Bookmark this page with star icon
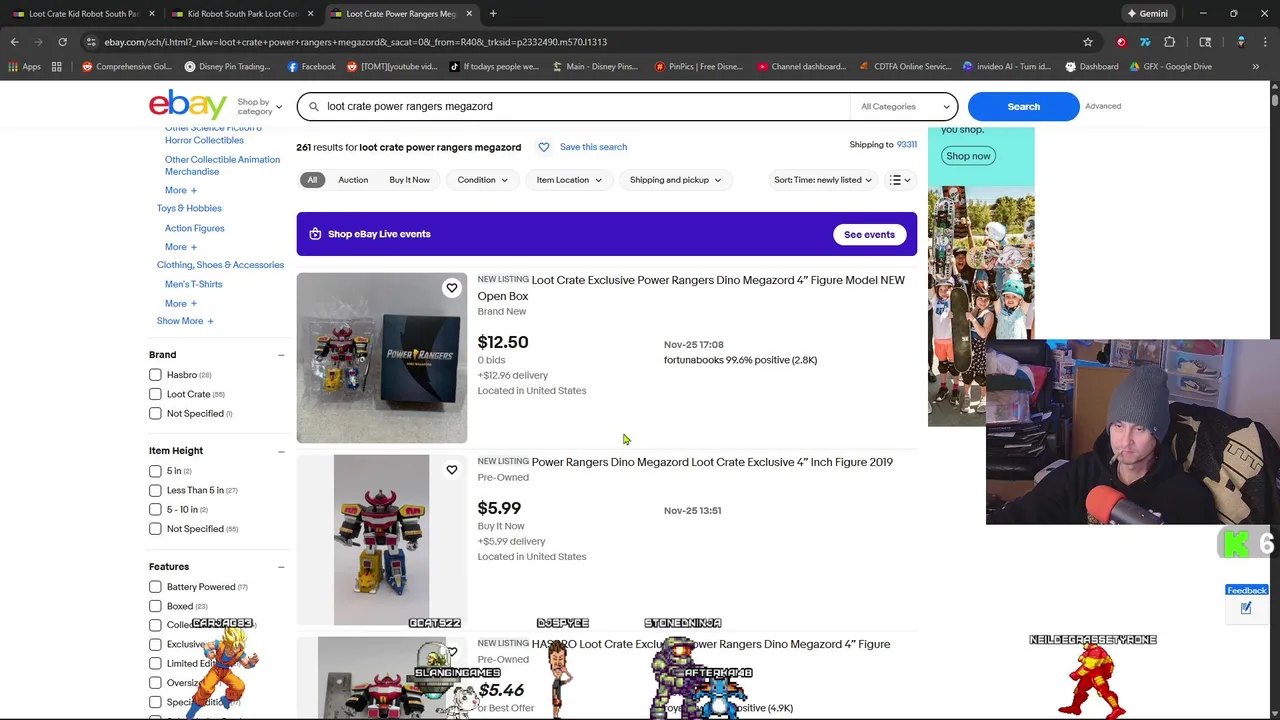 point(1088,42)
